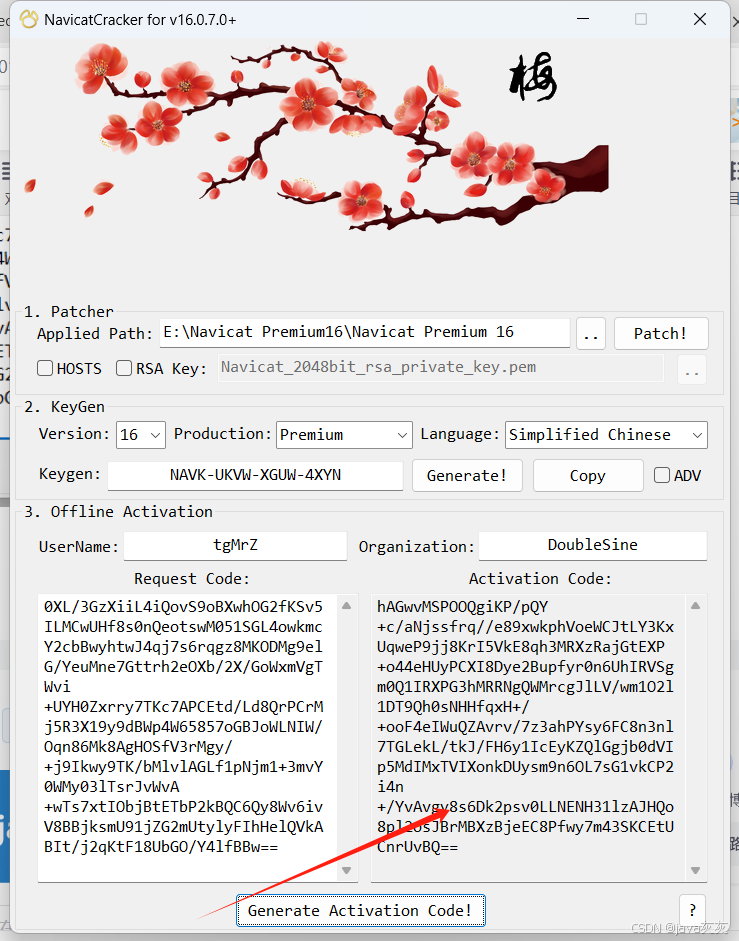This screenshot has height=941, width=739.
Task: Close the NavicatCracker window
Action: 700,19
